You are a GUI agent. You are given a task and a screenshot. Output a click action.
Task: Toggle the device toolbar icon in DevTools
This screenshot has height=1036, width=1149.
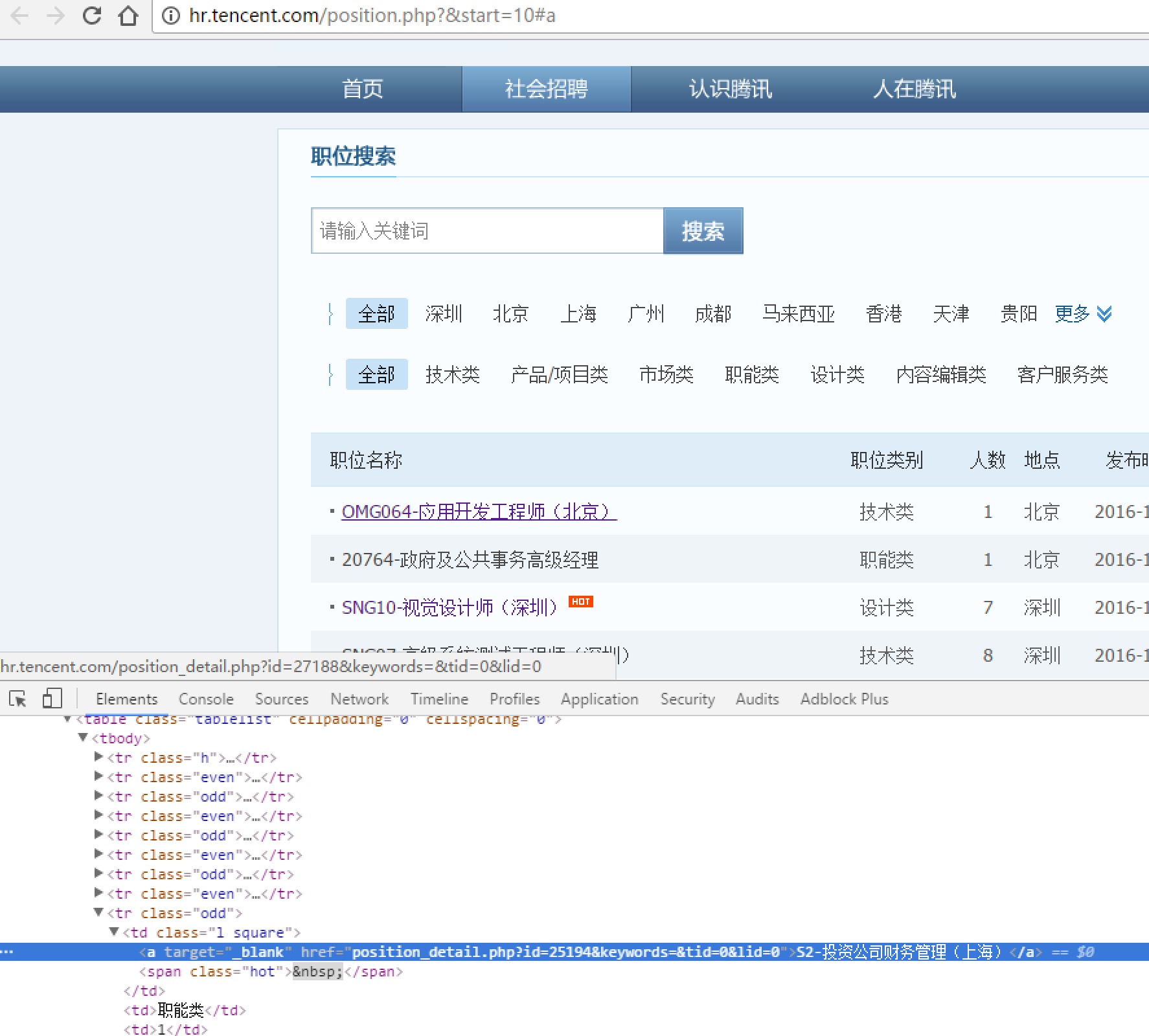click(x=52, y=699)
